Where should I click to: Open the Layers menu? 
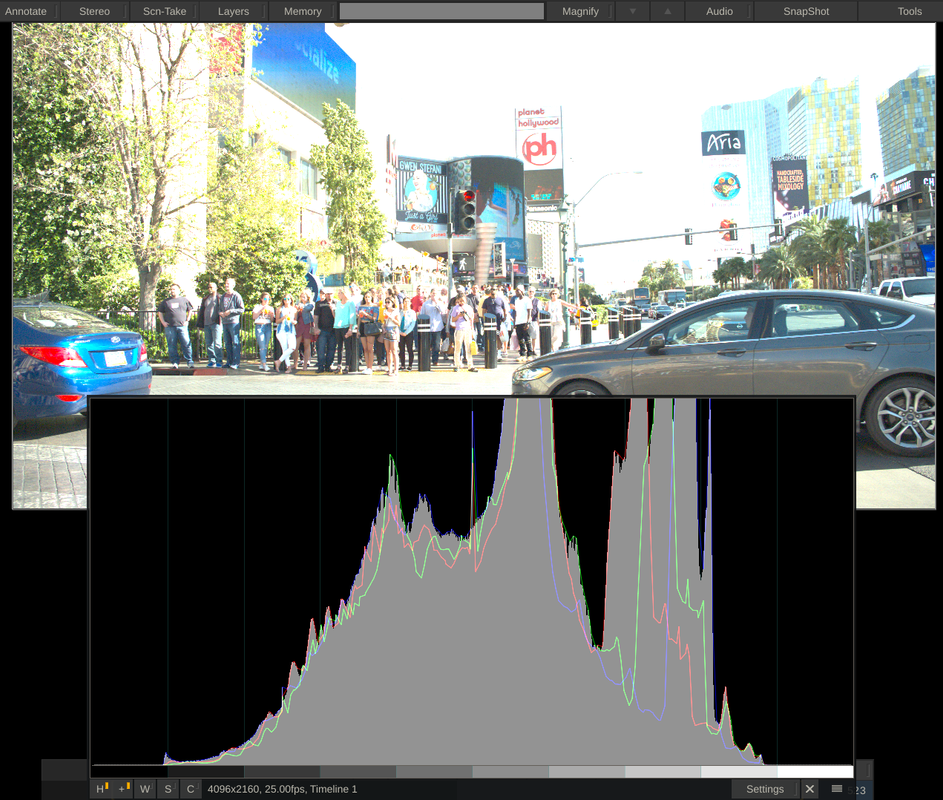(233, 11)
